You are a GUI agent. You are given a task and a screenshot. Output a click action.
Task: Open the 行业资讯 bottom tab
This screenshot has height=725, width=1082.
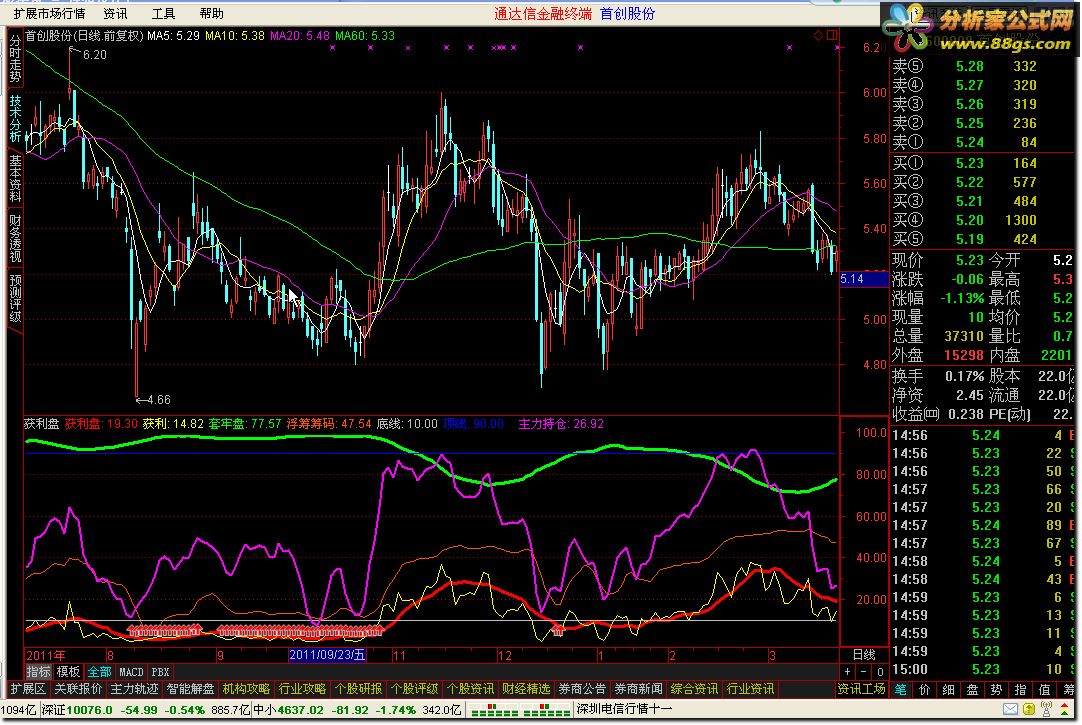[750, 689]
